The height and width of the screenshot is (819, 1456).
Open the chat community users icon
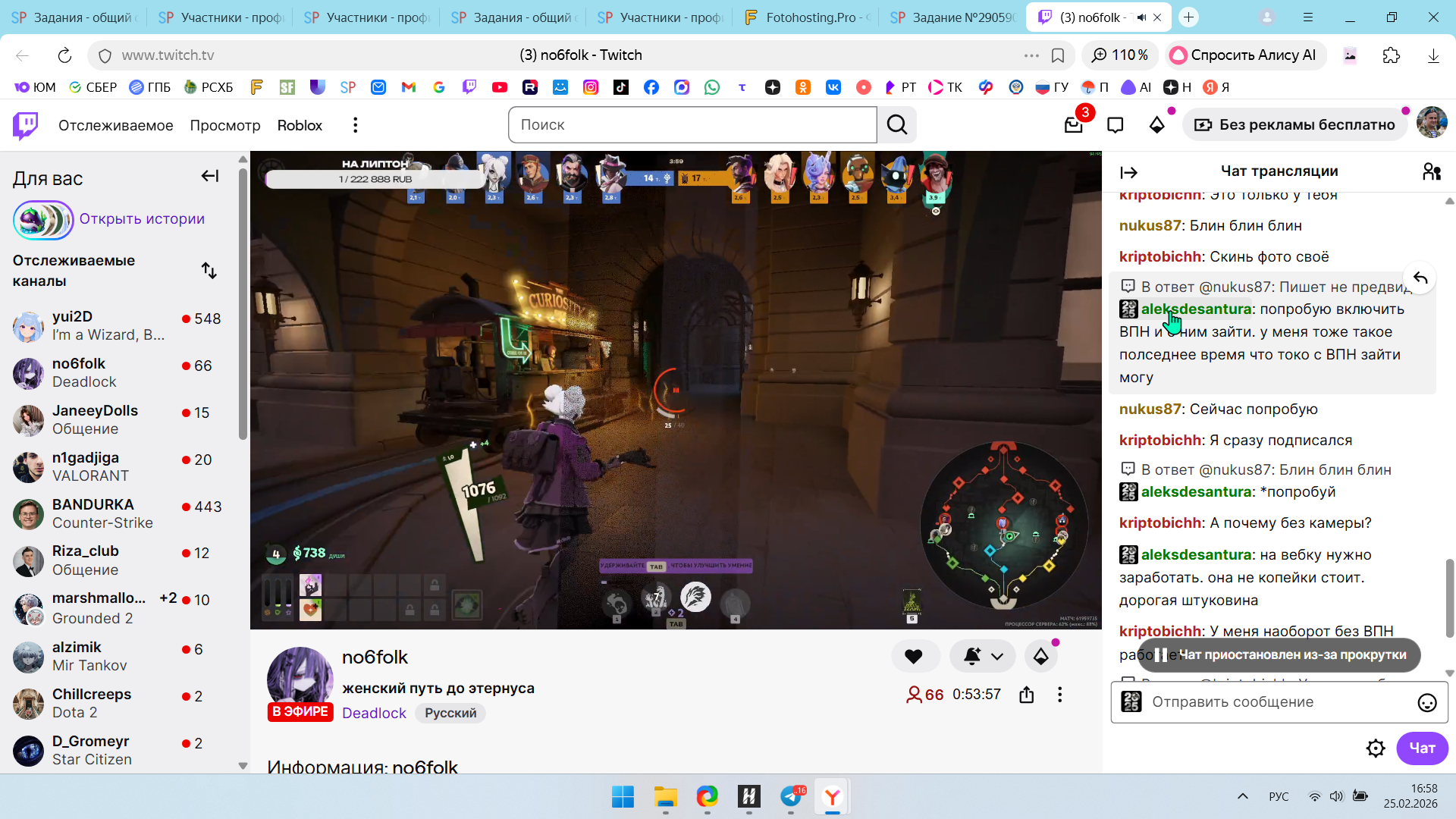pos(1431,172)
